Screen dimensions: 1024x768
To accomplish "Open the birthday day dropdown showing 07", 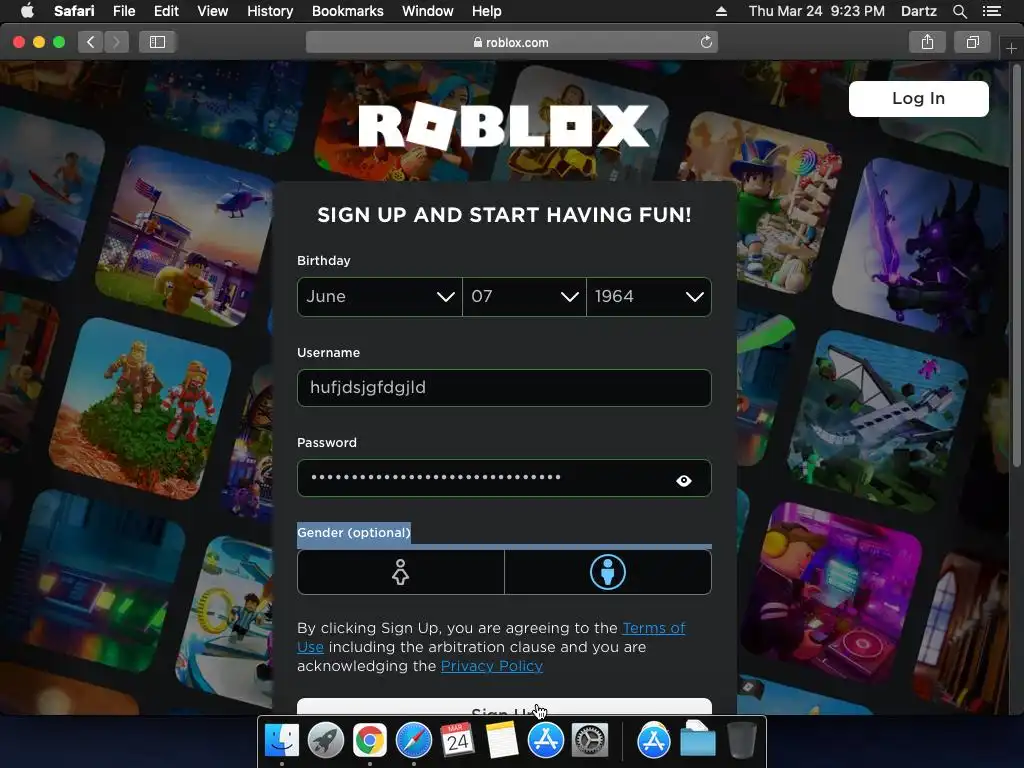I will tap(524, 296).
